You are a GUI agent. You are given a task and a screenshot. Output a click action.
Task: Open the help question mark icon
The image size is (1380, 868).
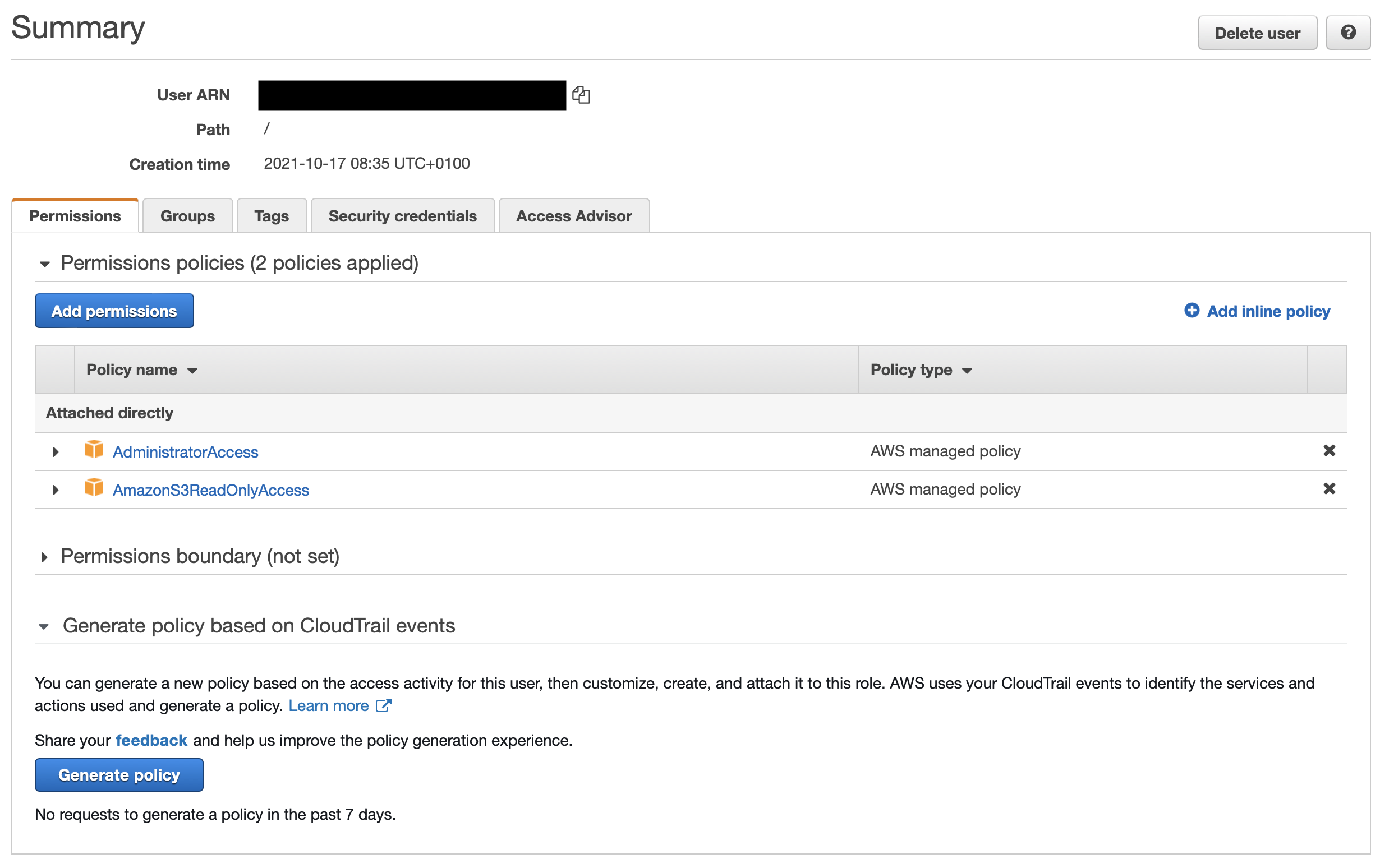[1348, 33]
